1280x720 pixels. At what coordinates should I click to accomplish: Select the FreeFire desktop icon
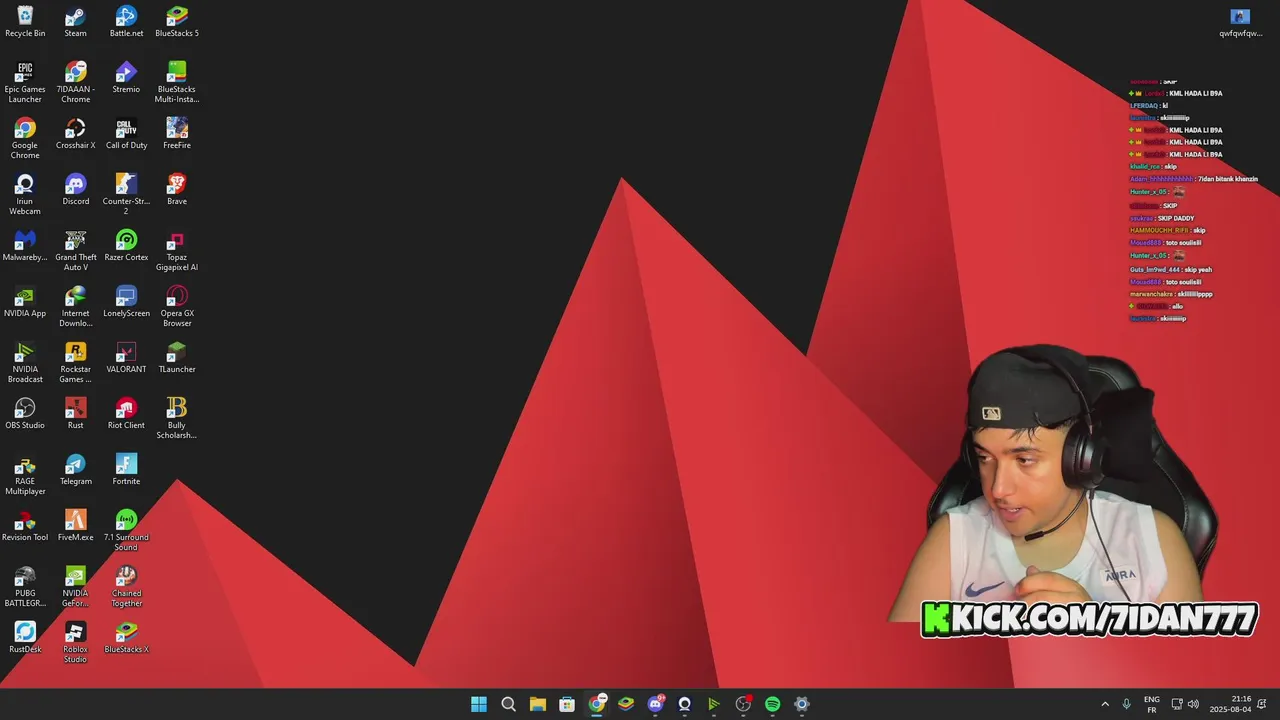177,134
